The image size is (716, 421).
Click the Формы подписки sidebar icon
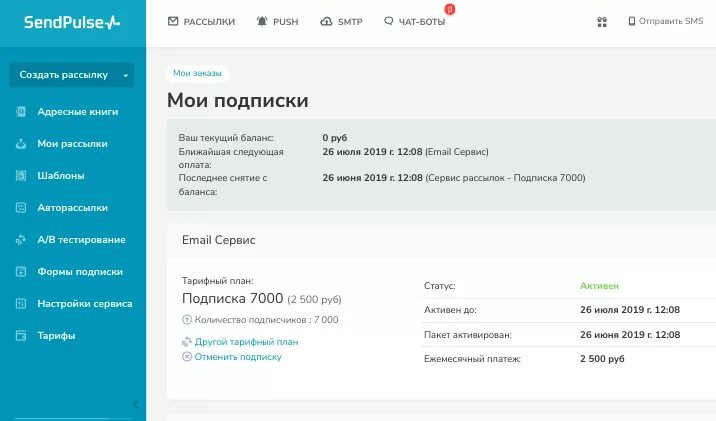pyautogui.click(x=21, y=271)
